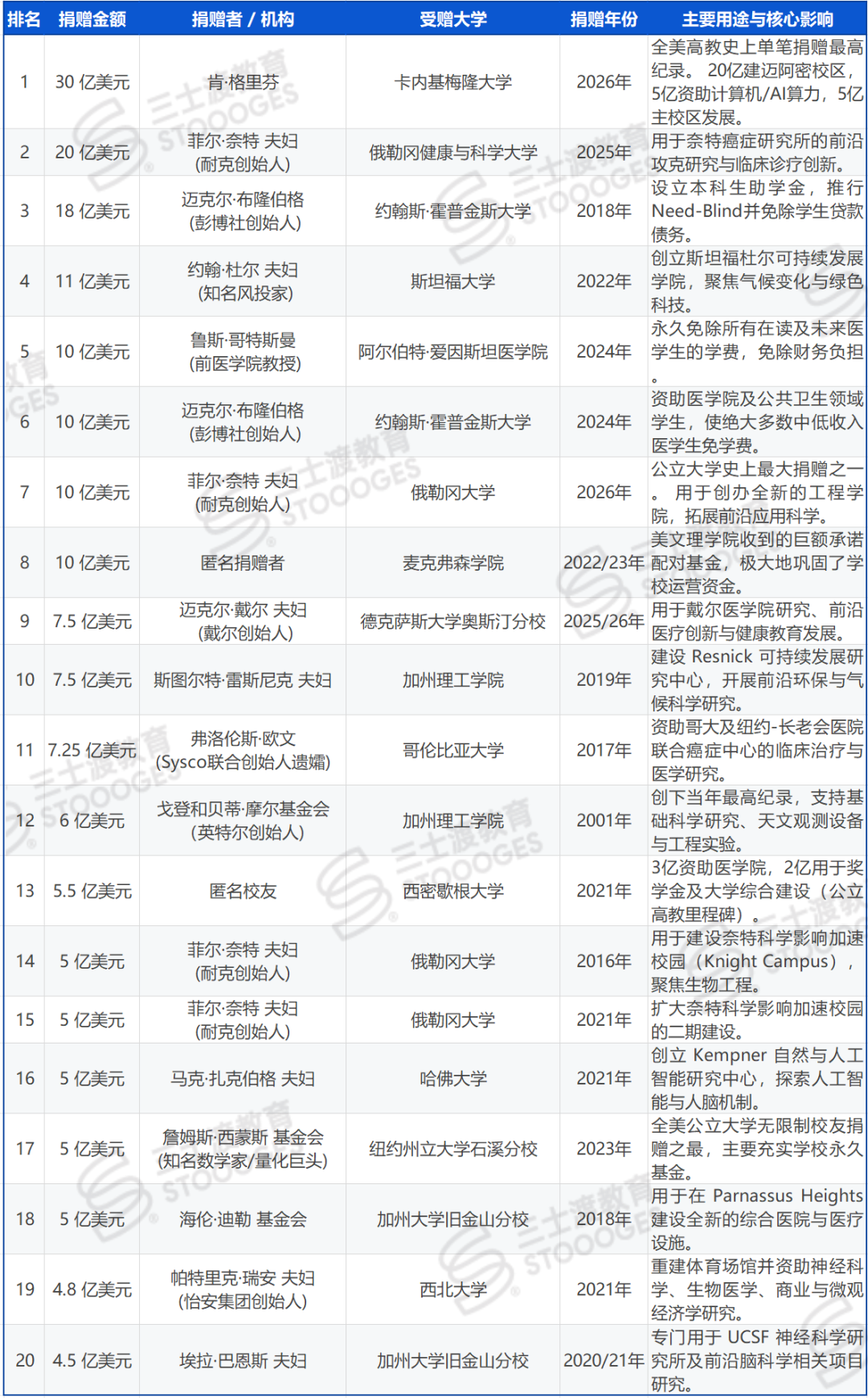Screen dimensions: 868x1398
Task: Select donor cell '海伦·迪勒 基金会'
Action: [x=243, y=1220]
